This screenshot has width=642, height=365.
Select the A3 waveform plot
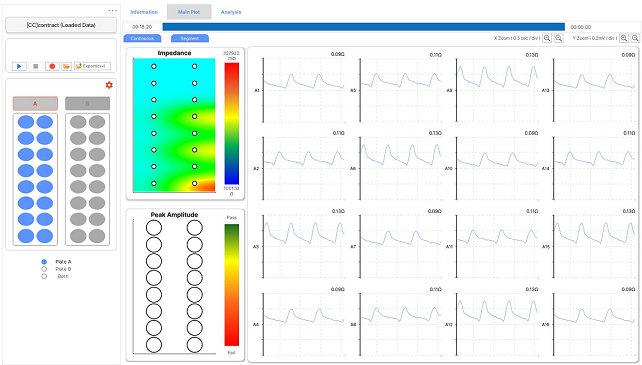304,247
